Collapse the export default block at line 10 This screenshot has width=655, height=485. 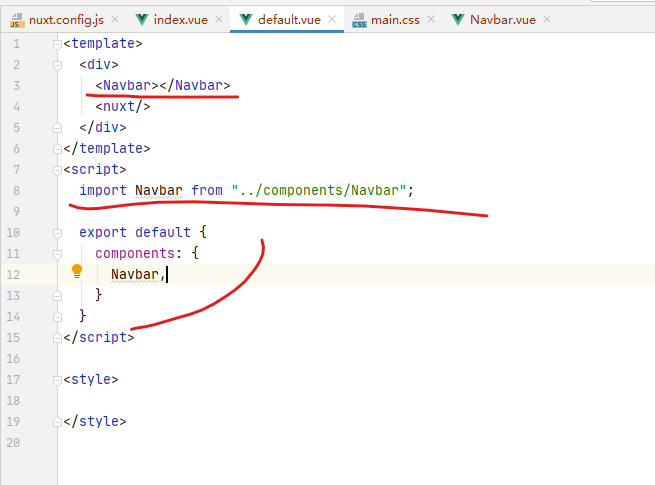58,233
